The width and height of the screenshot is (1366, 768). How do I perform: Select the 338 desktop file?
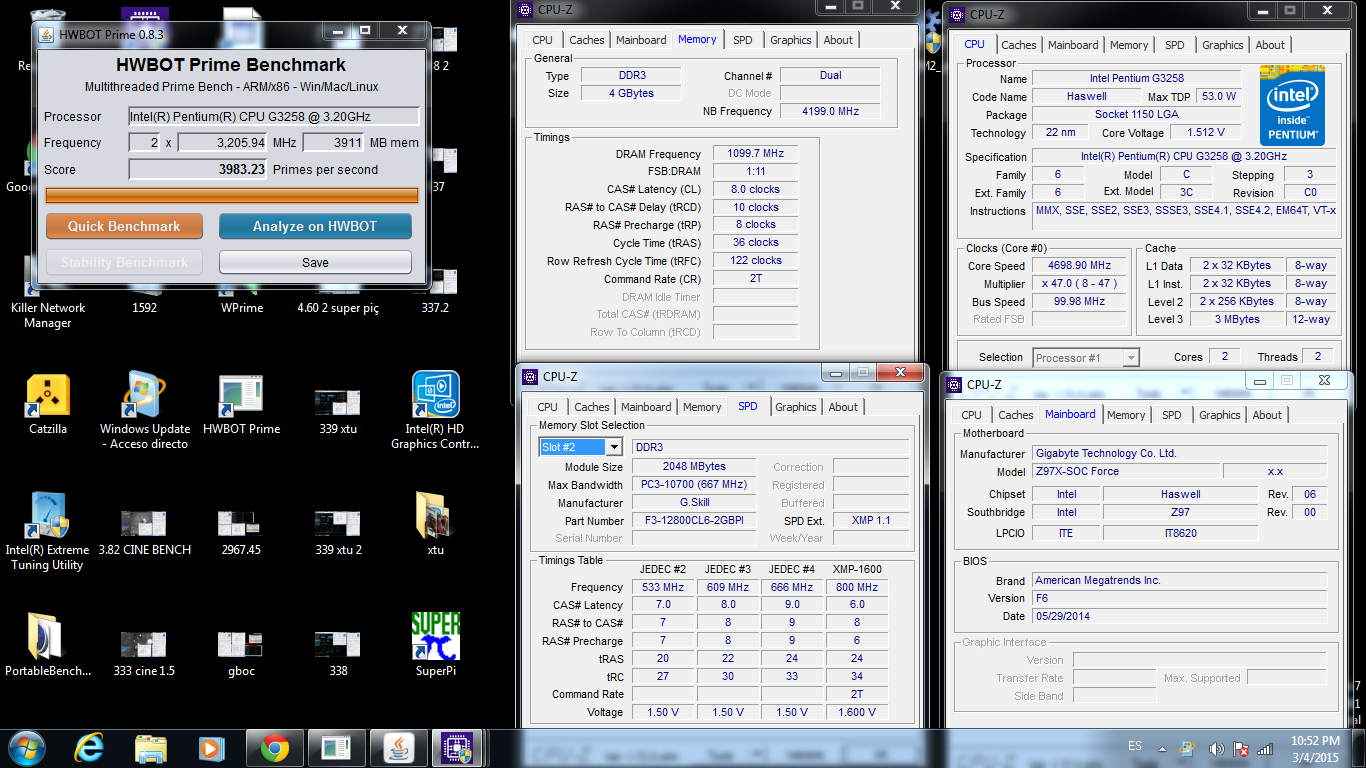click(338, 652)
